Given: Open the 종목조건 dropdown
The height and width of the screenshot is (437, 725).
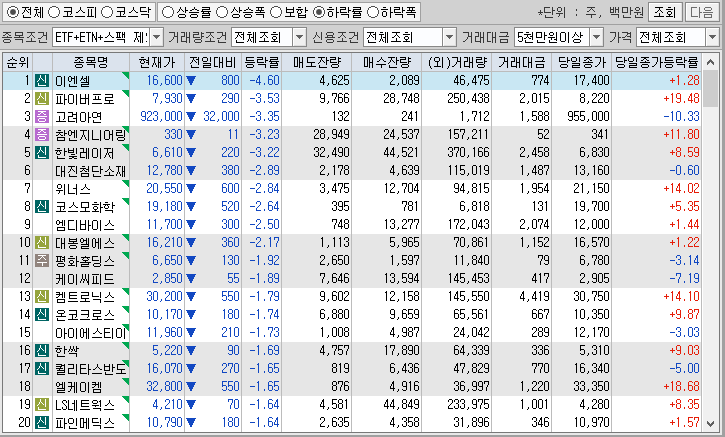Looking at the screenshot, I should 157,37.
